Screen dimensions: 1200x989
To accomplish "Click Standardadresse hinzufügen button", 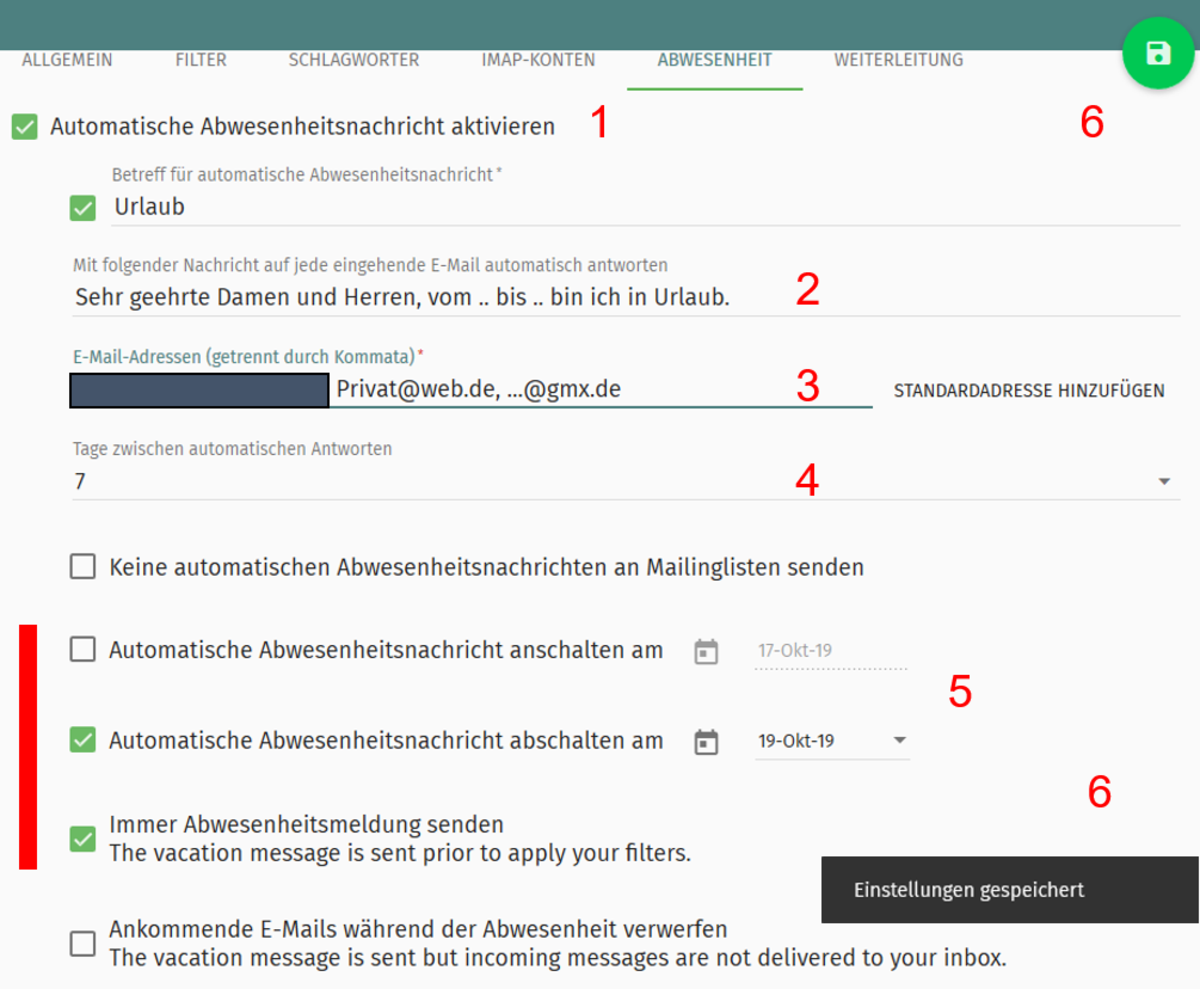I will 1028,390.
